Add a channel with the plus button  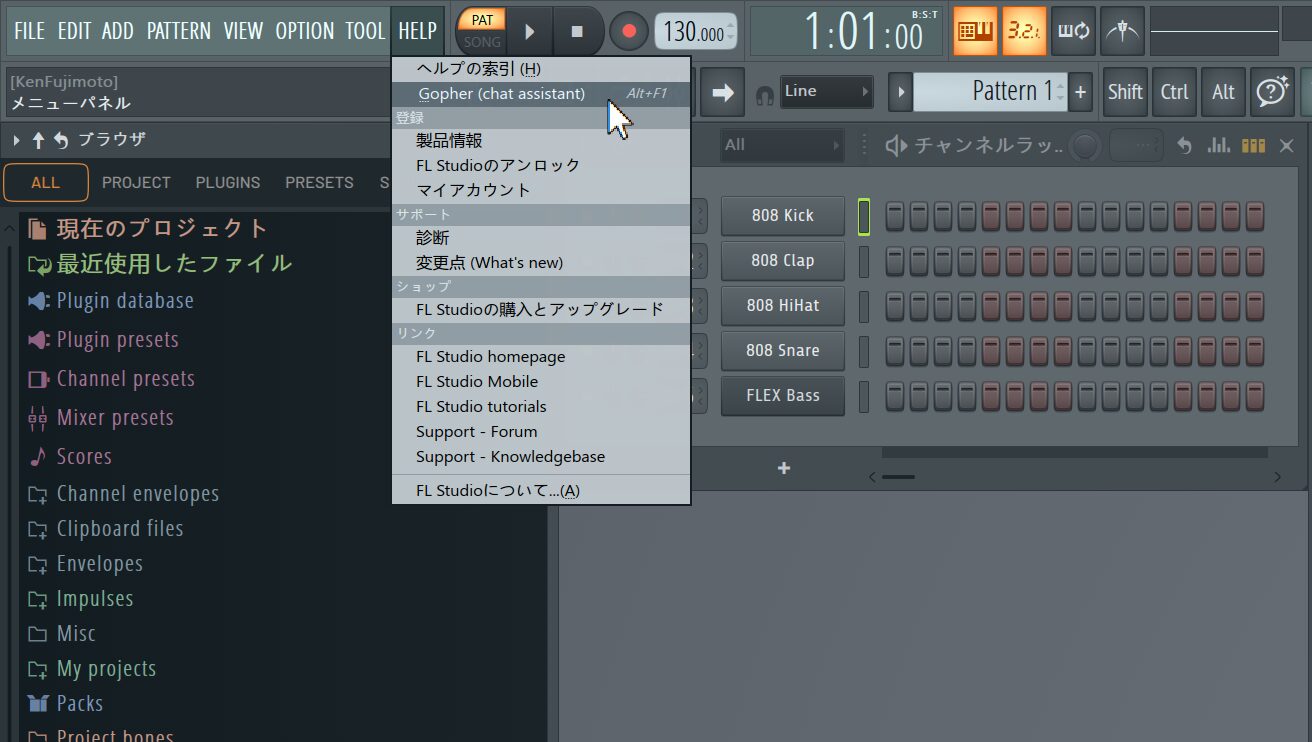(x=784, y=468)
